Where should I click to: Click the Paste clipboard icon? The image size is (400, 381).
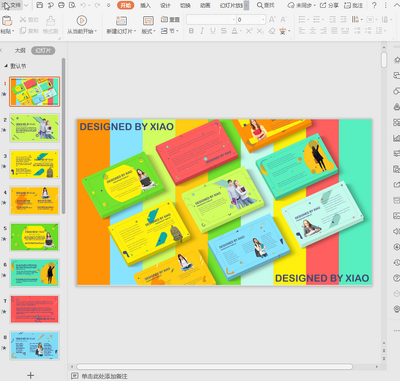pos(7,21)
